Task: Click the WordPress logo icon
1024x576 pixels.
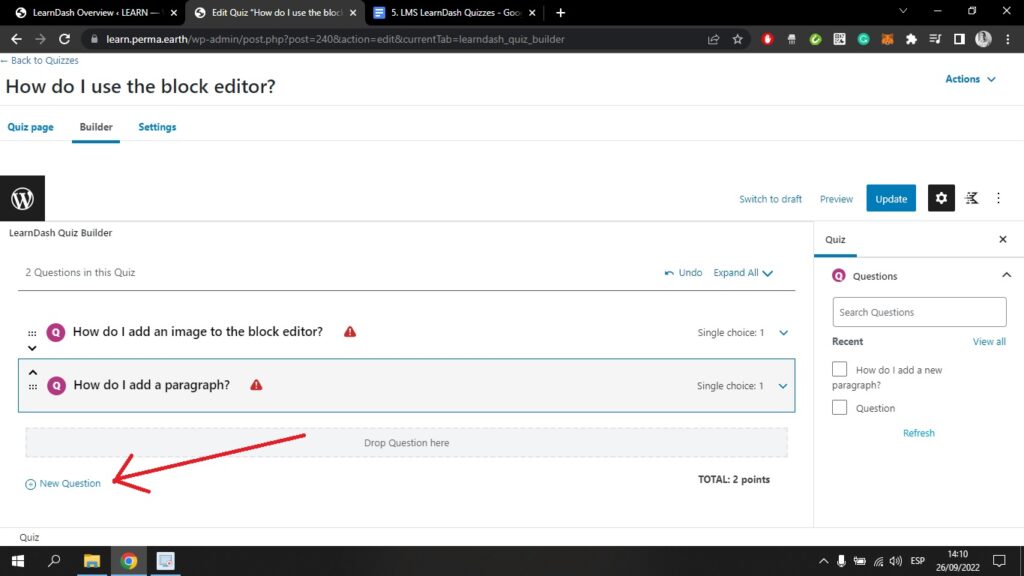Action: [x=22, y=198]
